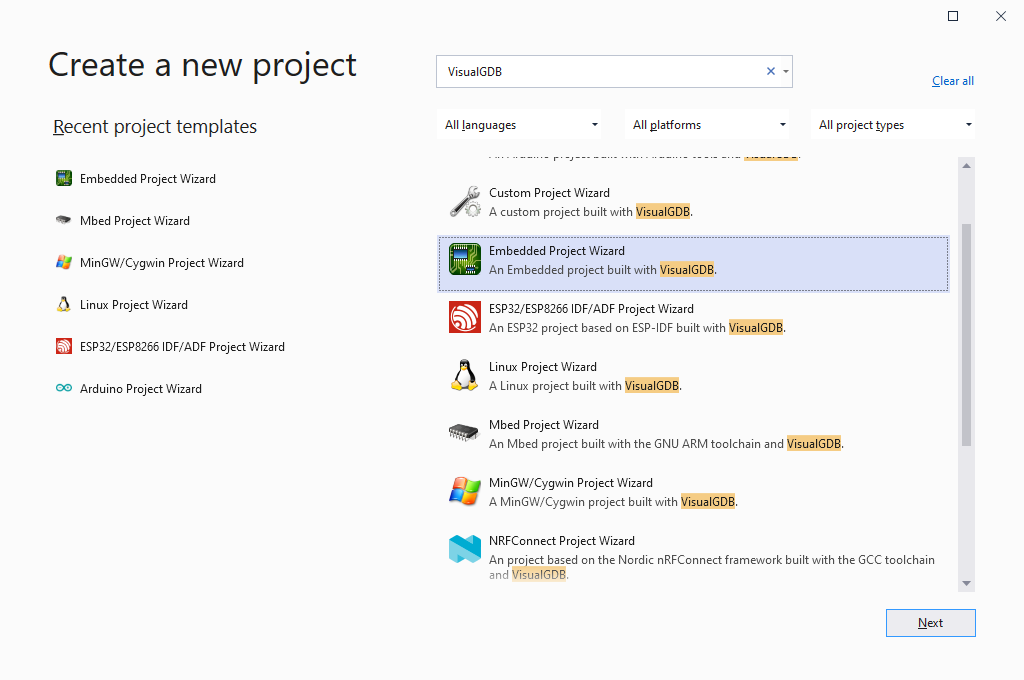This screenshot has width=1024, height=680.
Task: Select Mbed Project Wizard title in the results list
Action: 543,425
